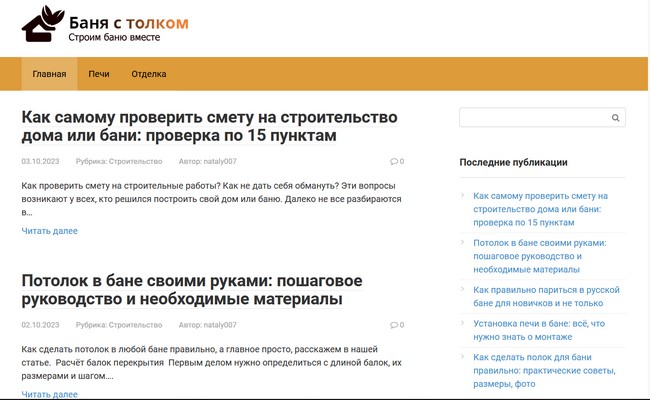Go to the Печи menu section
This screenshot has width=650, height=400.
coord(99,74)
